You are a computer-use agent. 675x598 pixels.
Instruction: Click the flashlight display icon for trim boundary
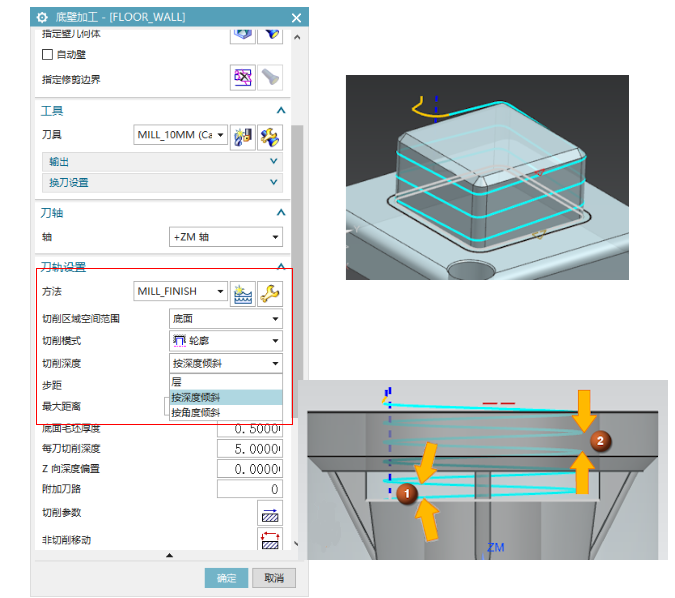pyautogui.click(x=270, y=77)
